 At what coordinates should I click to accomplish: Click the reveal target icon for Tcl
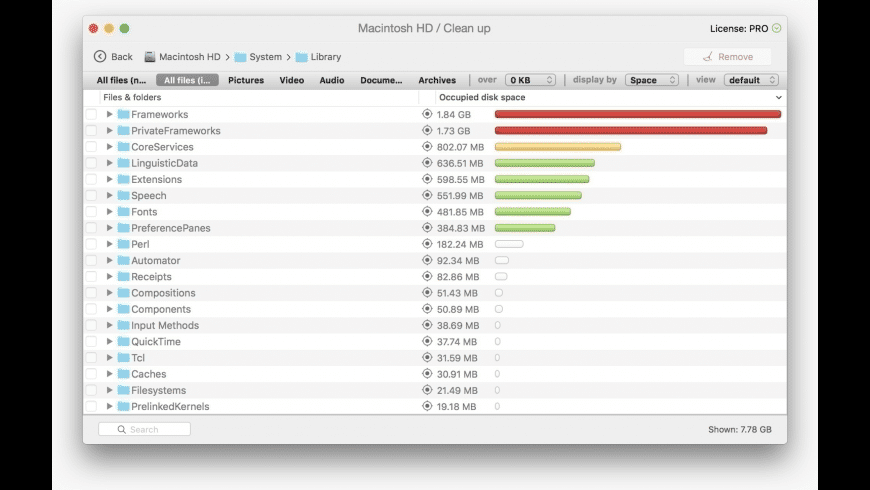pos(427,357)
